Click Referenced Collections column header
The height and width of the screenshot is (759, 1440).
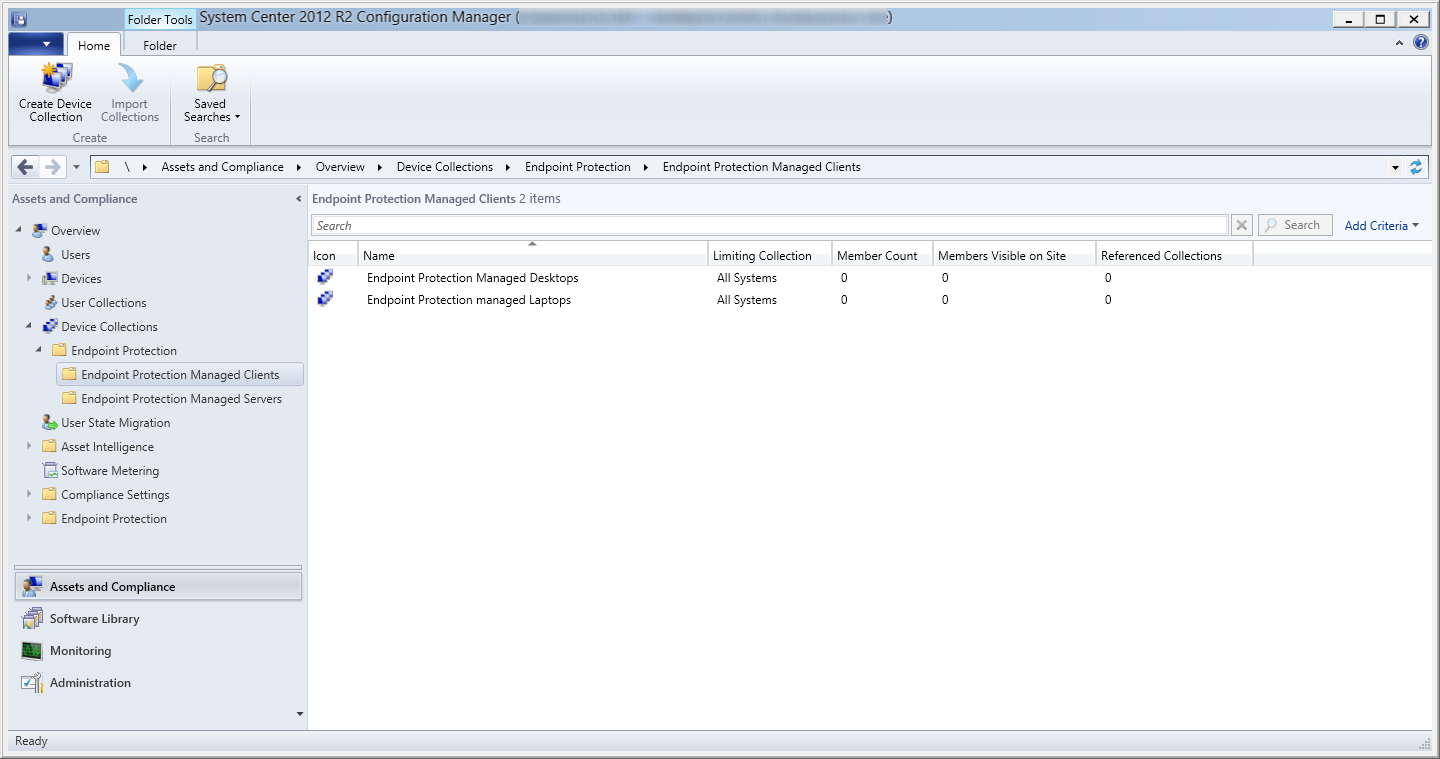pos(1174,255)
